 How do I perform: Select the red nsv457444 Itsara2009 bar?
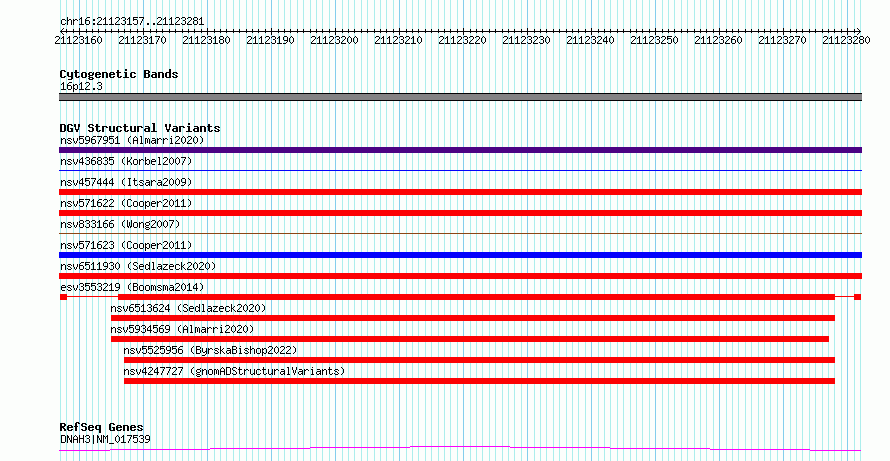460,192
